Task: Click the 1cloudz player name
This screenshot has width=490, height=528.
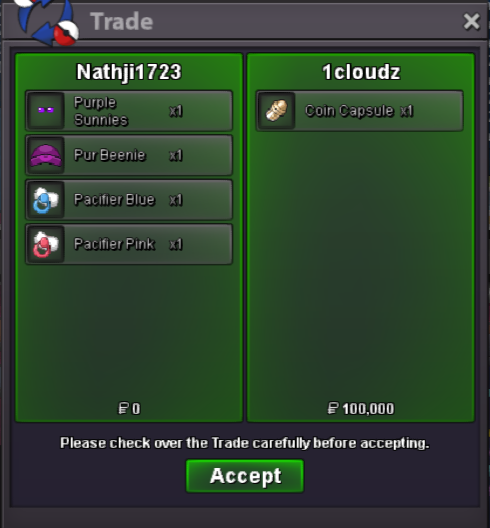Action: [361, 72]
